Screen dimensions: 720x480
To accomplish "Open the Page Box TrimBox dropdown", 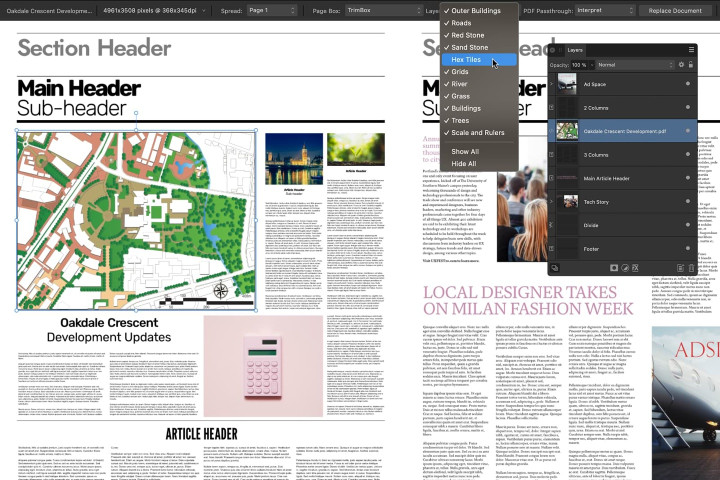I will point(383,10).
